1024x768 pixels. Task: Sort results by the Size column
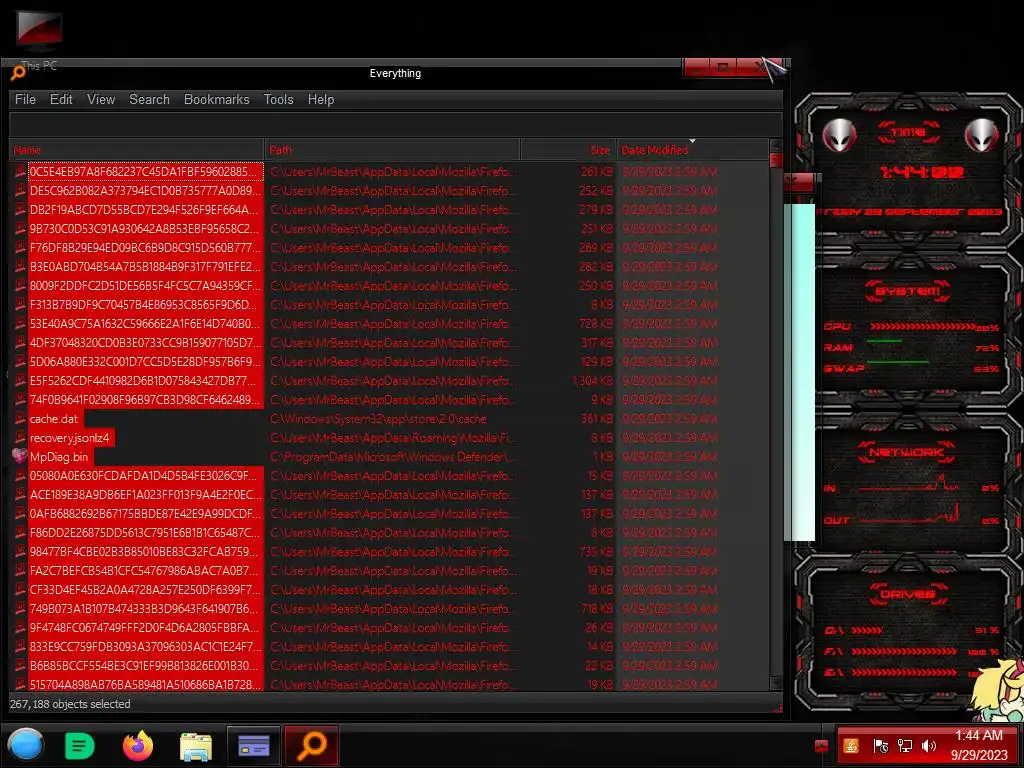[x=568, y=150]
